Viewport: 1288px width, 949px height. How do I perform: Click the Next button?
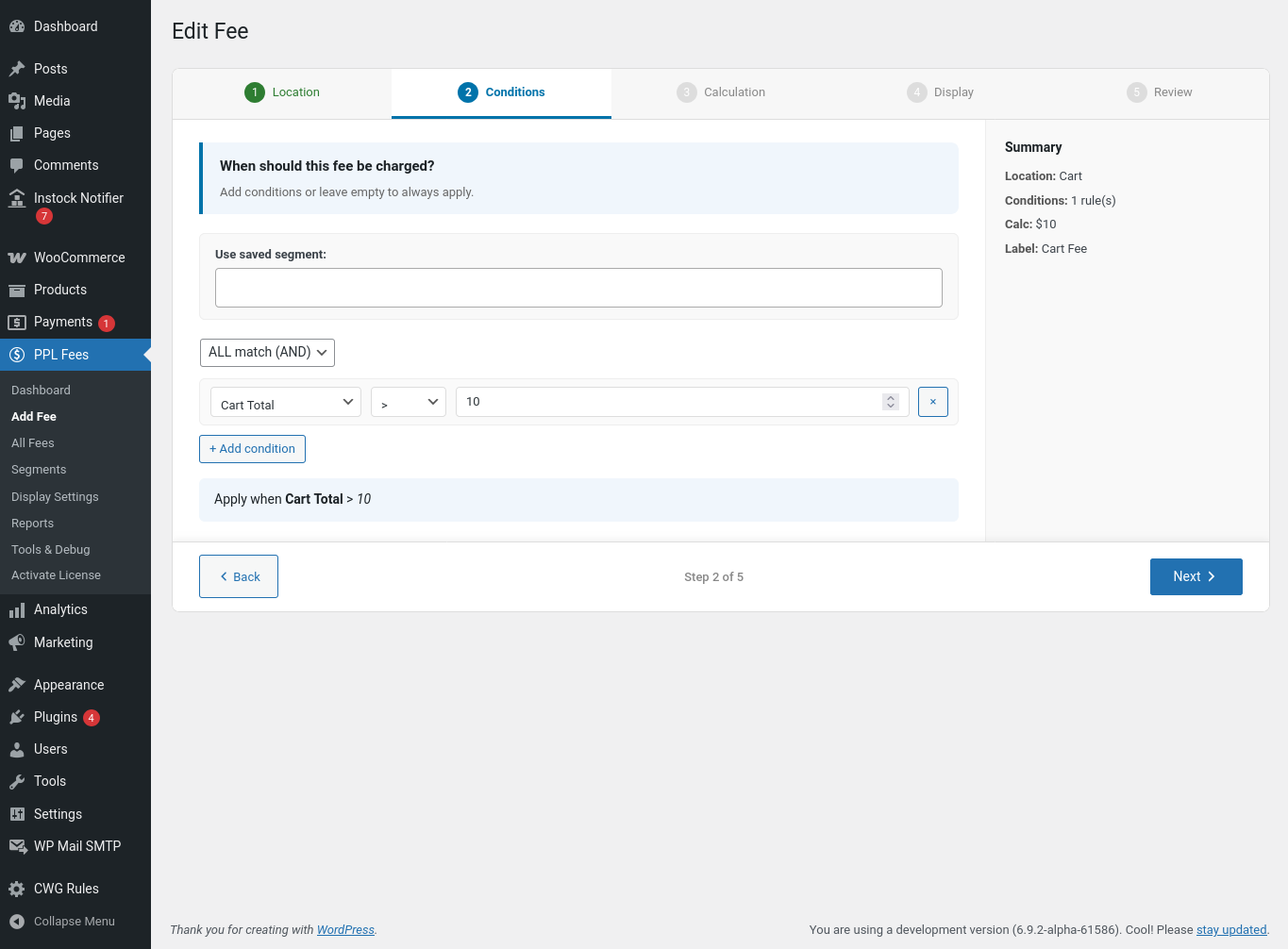coord(1196,577)
